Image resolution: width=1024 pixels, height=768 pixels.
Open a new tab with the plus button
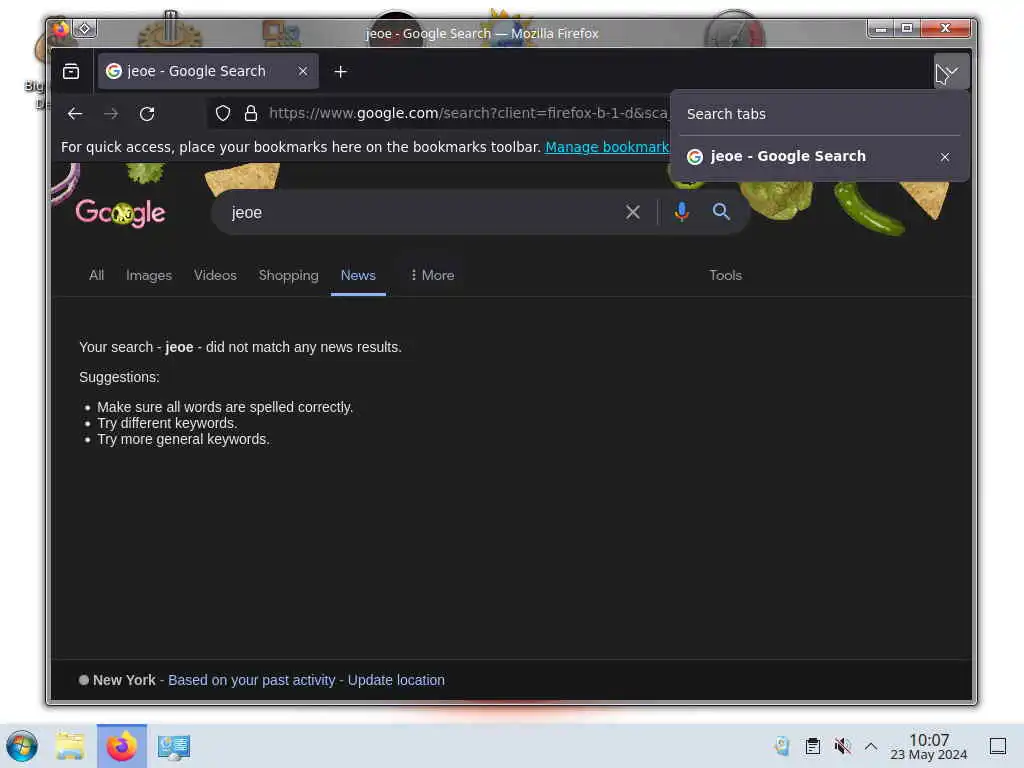tap(340, 71)
